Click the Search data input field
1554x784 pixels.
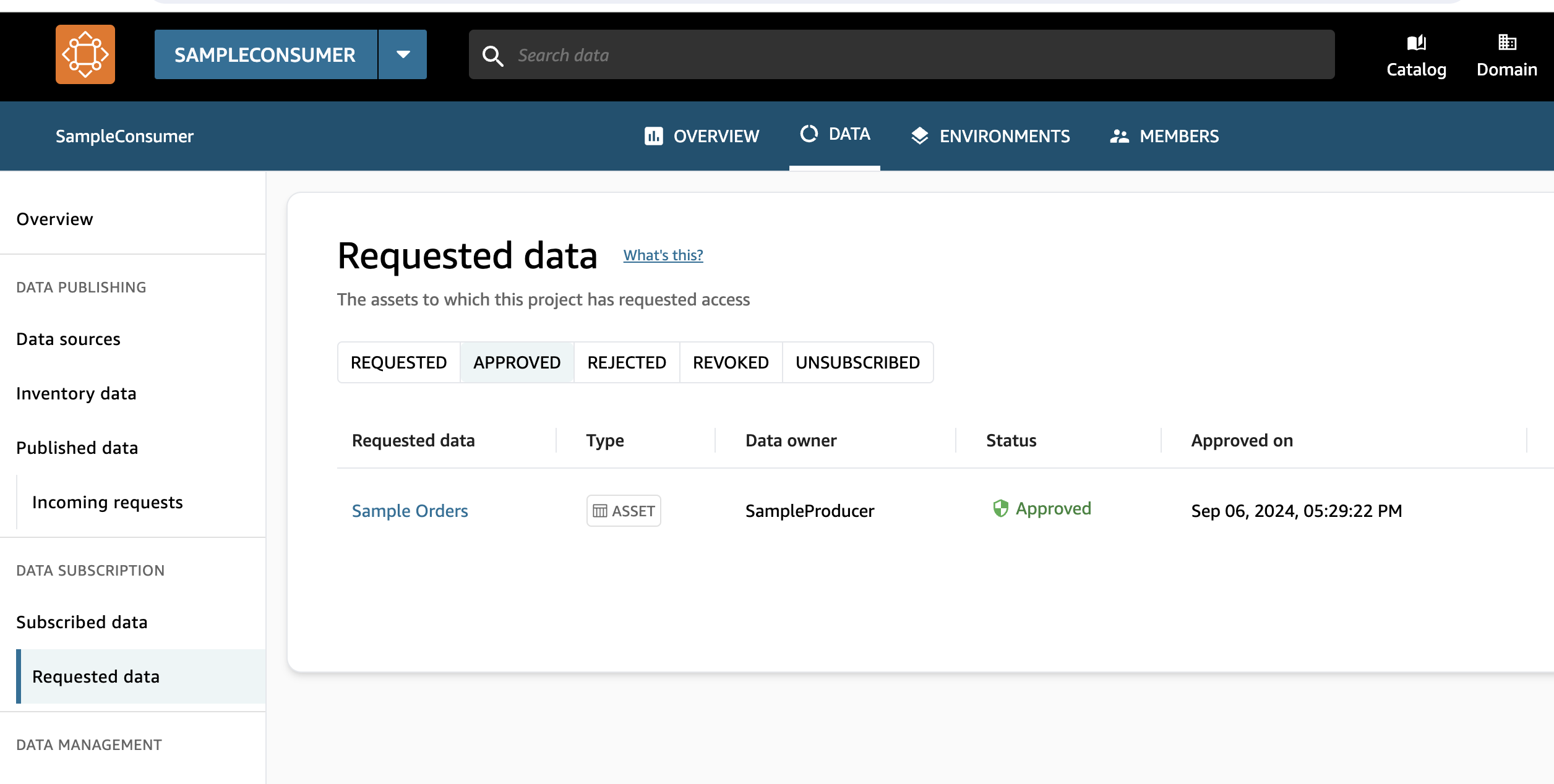[x=902, y=54]
